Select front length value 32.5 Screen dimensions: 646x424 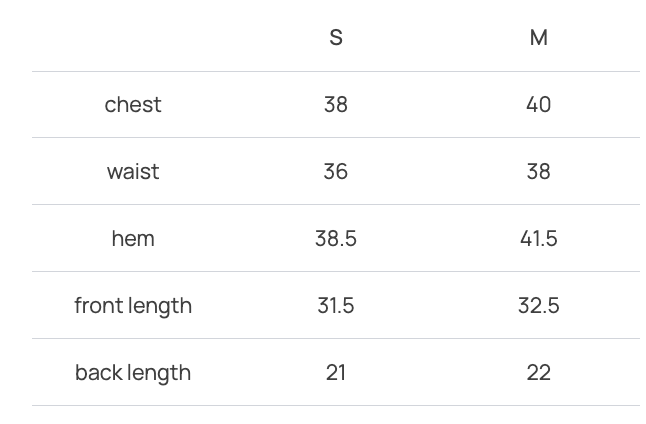pyautogui.click(x=538, y=306)
